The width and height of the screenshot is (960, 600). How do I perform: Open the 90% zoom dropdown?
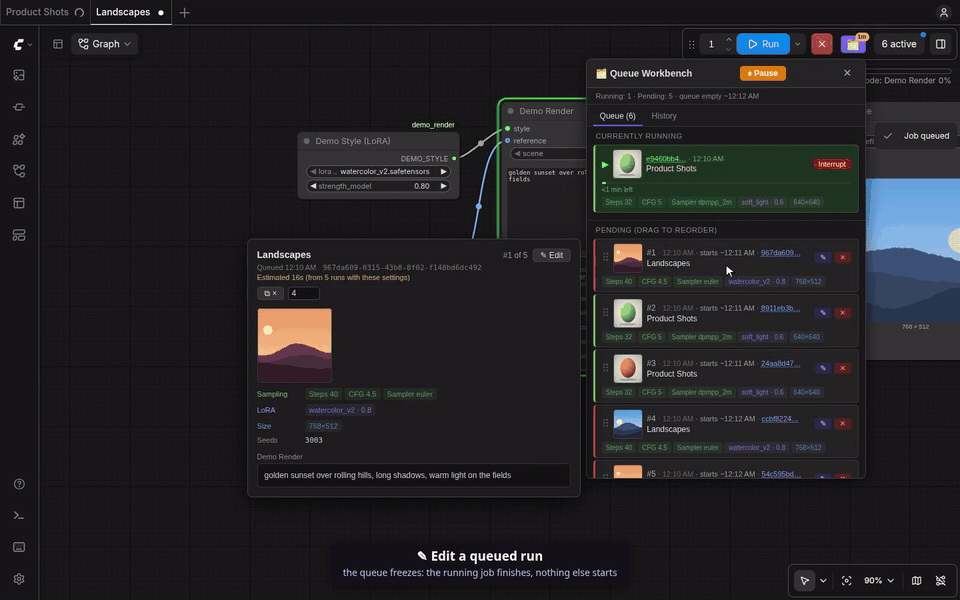(879, 580)
